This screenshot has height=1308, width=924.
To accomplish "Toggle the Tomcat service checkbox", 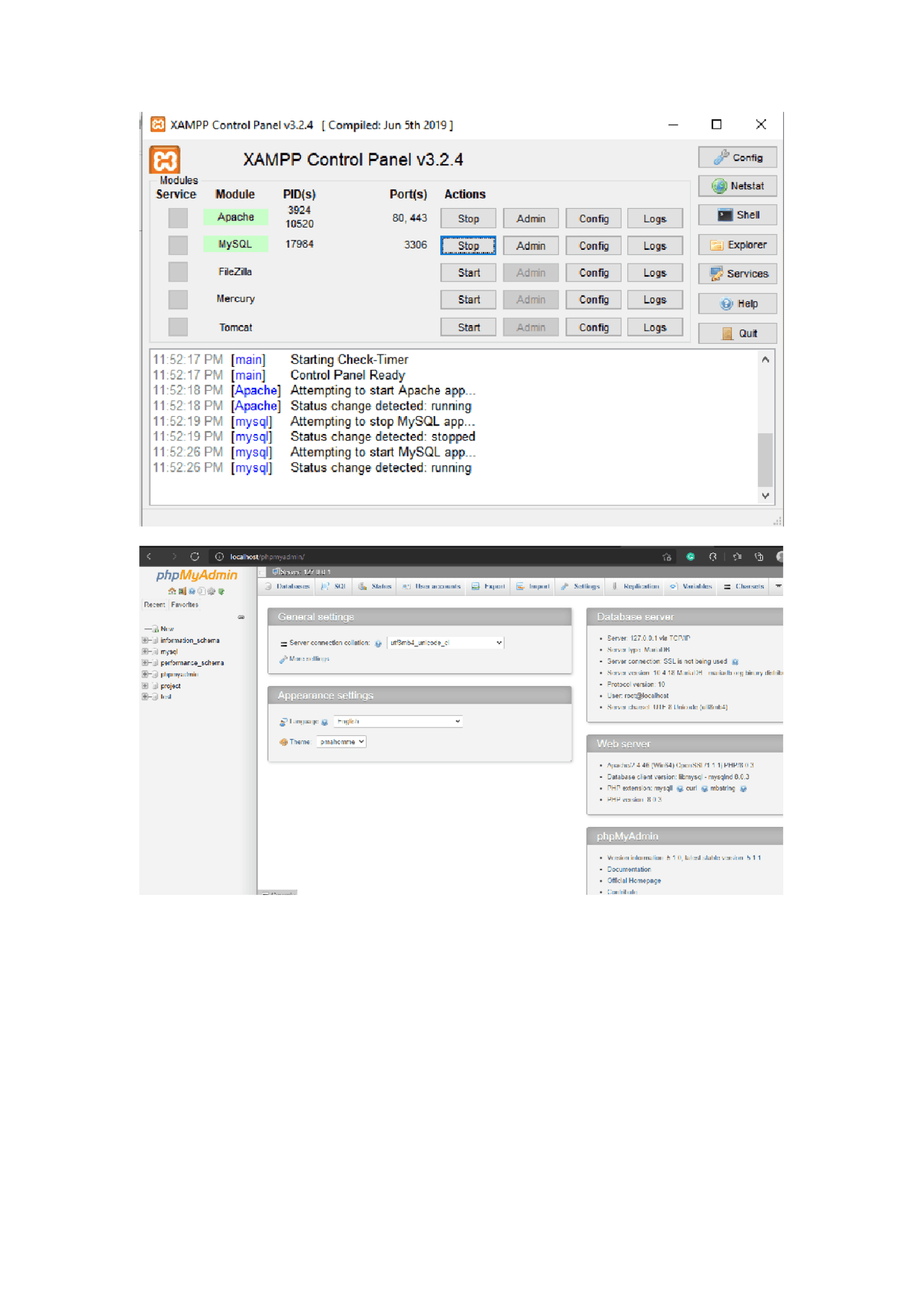I will tap(178, 327).
